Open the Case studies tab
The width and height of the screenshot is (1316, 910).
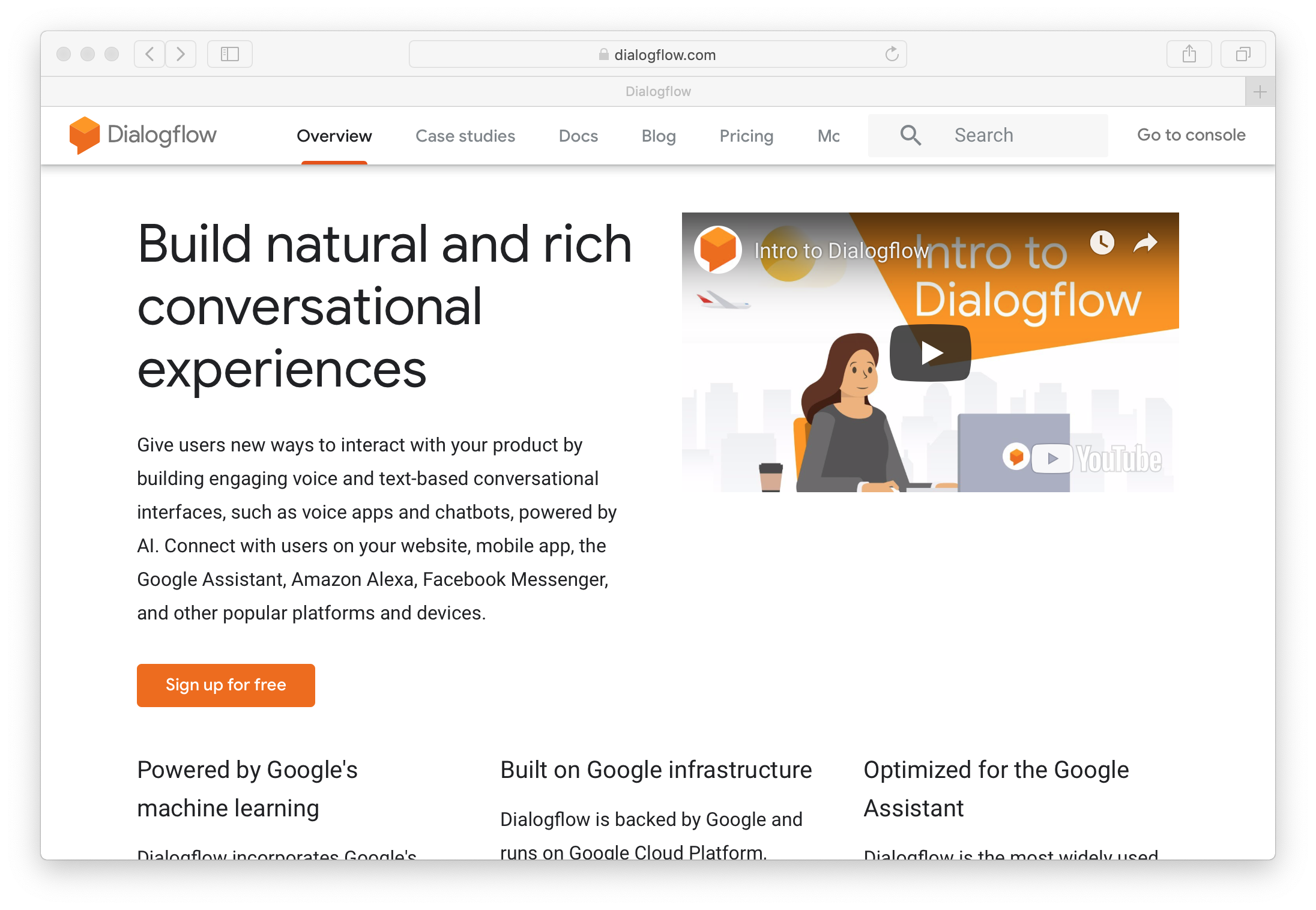click(465, 136)
